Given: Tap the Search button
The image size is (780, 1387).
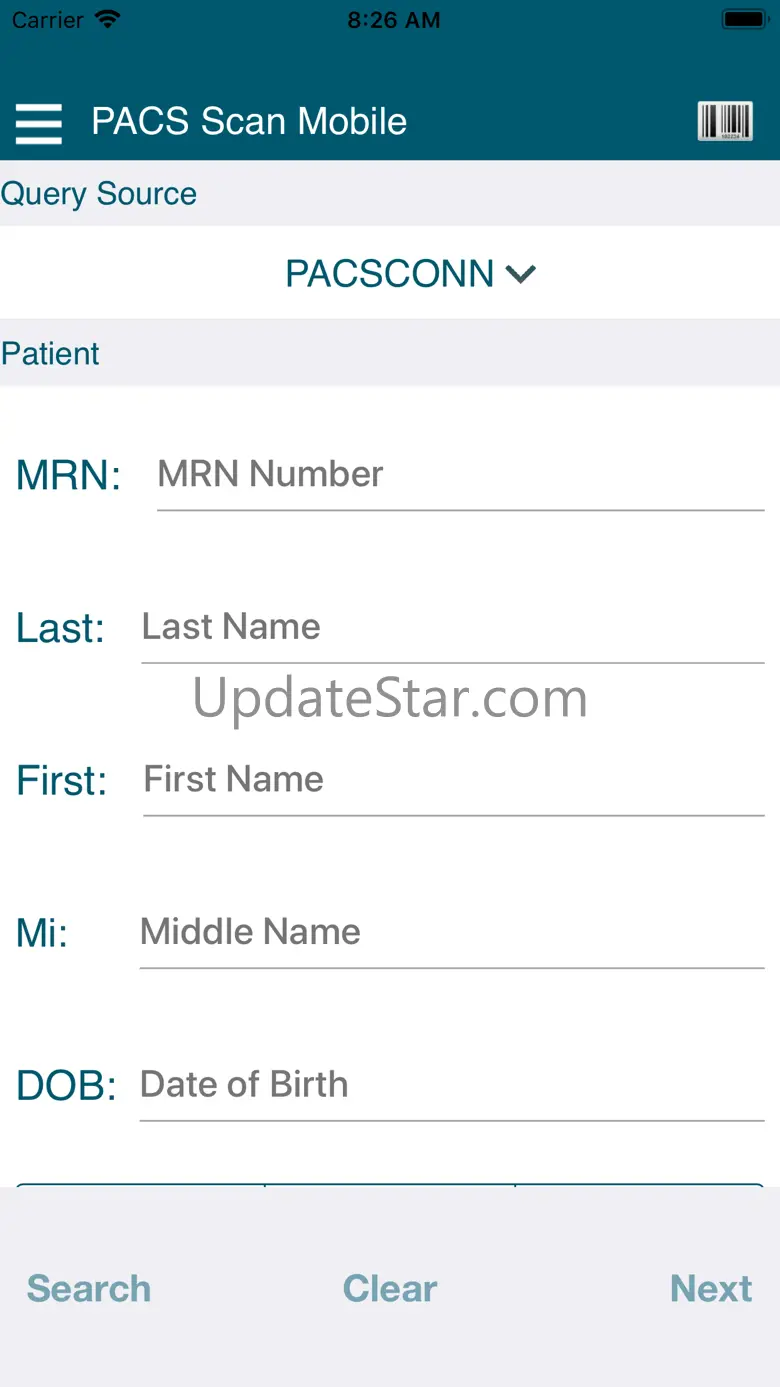Looking at the screenshot, I should [x=89, y=1288].
